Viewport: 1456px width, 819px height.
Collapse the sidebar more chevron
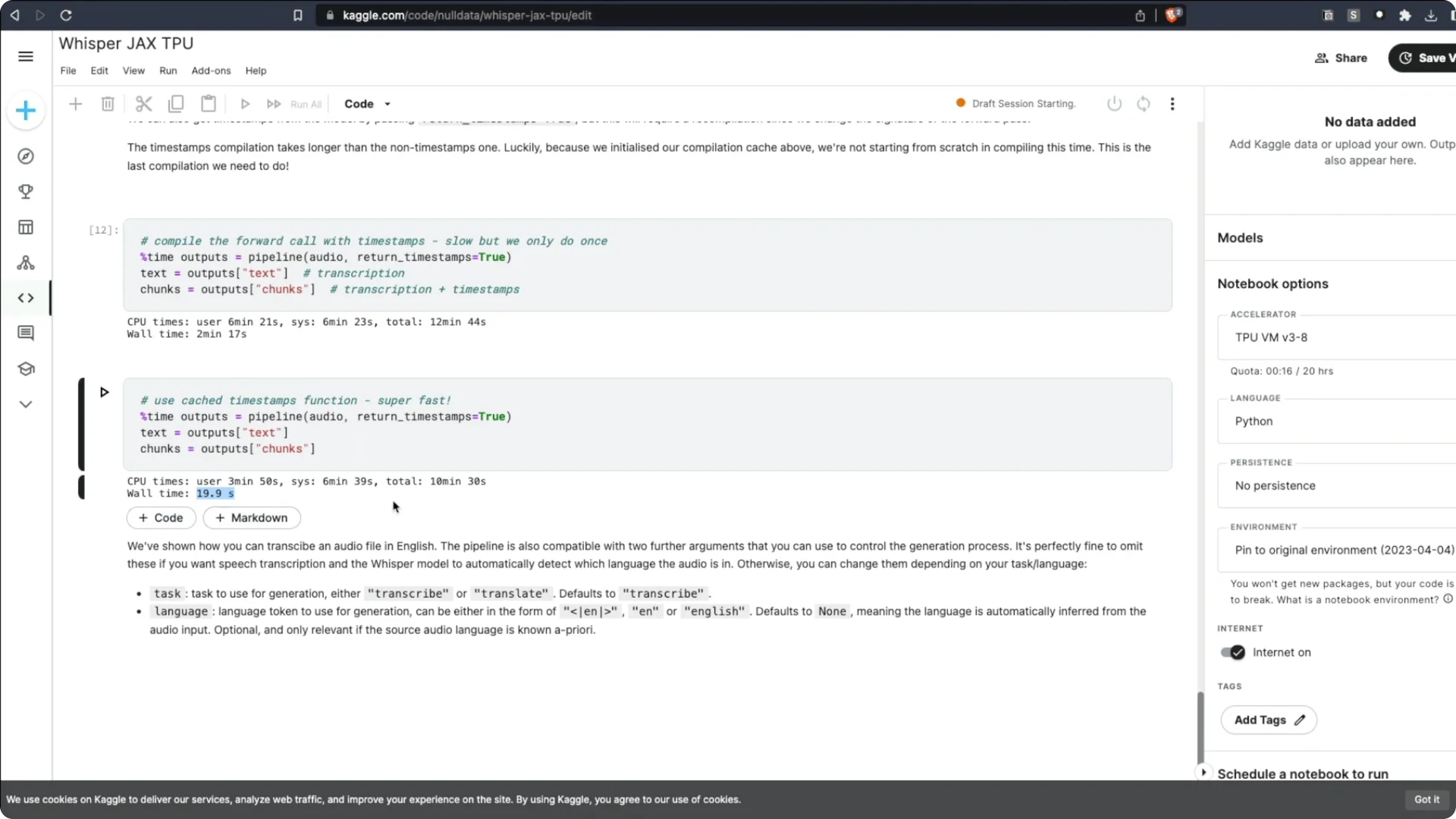click(26, 404)
